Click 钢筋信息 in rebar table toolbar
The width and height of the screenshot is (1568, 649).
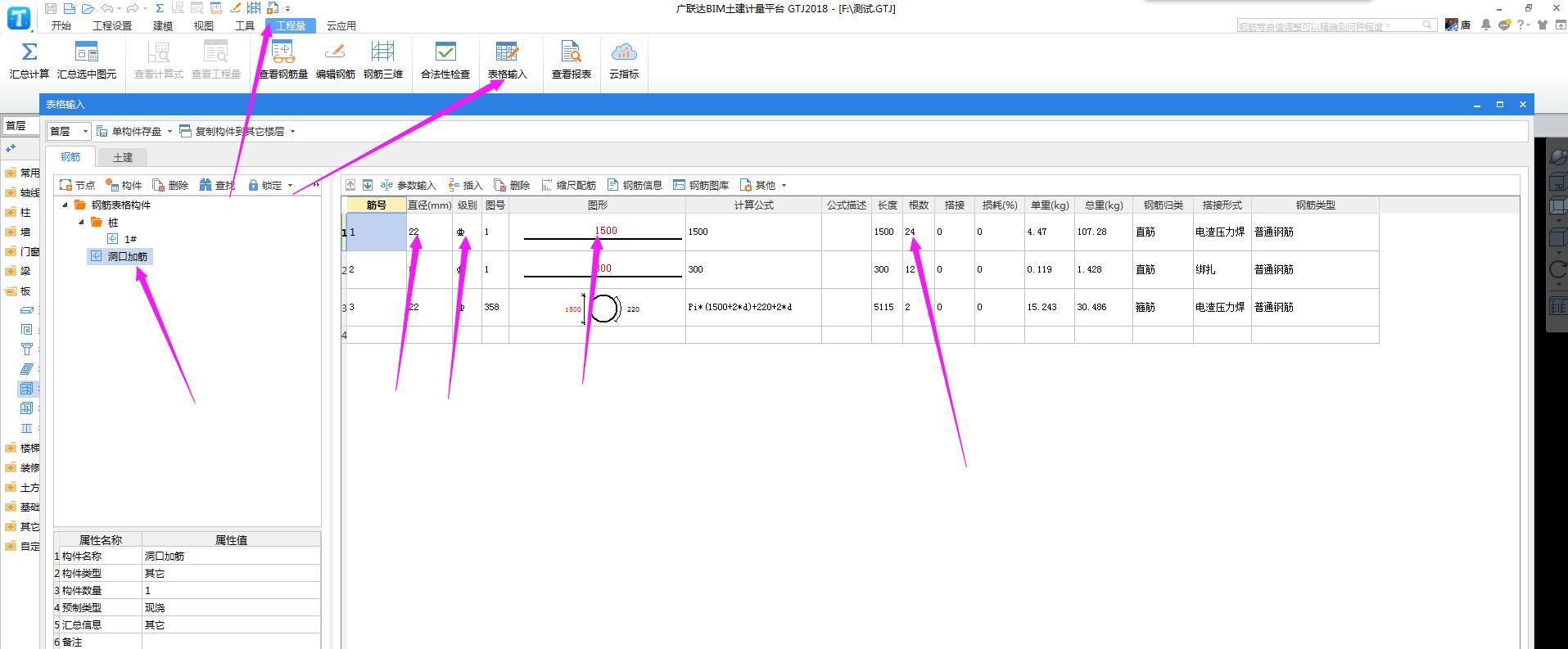click(635, 186)
